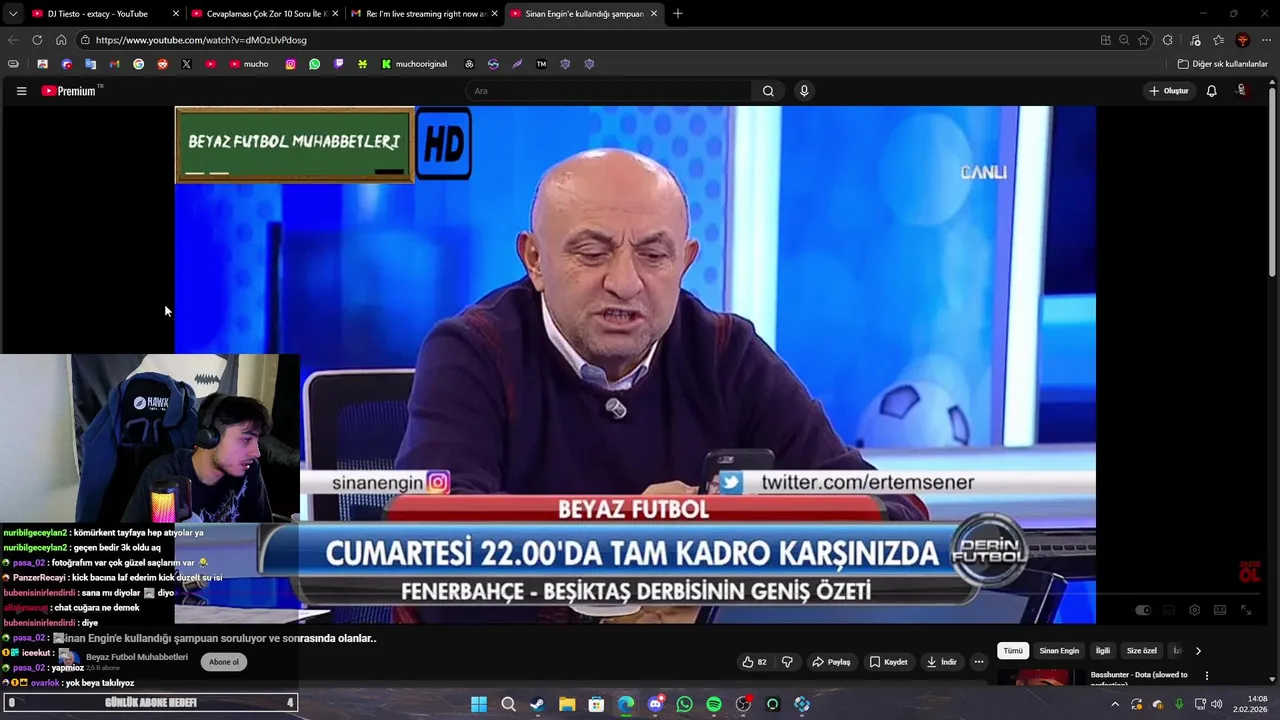Dislike the video

(787, 662)
